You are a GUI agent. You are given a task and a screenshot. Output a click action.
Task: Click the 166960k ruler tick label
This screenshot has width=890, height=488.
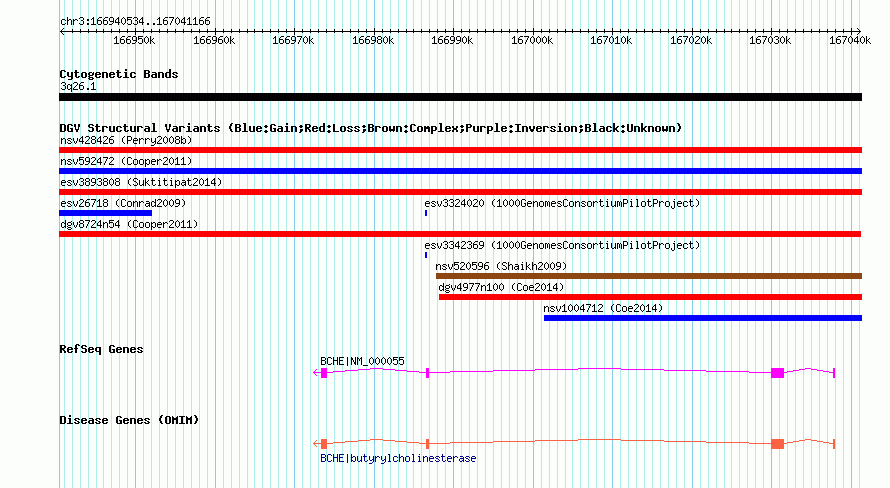[x=214, y=40]
